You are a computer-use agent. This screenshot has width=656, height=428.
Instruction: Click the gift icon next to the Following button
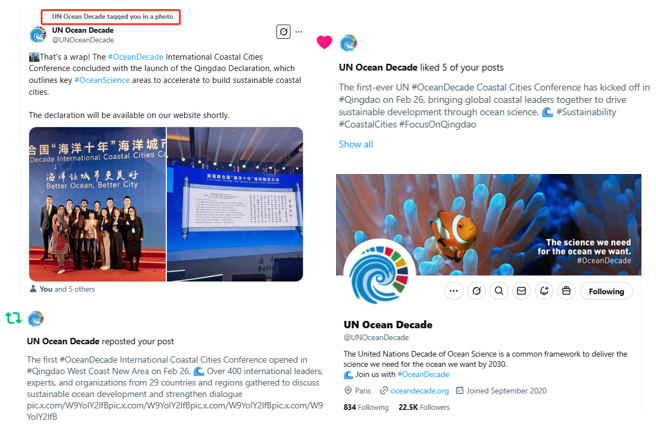[x=566, y=291]
